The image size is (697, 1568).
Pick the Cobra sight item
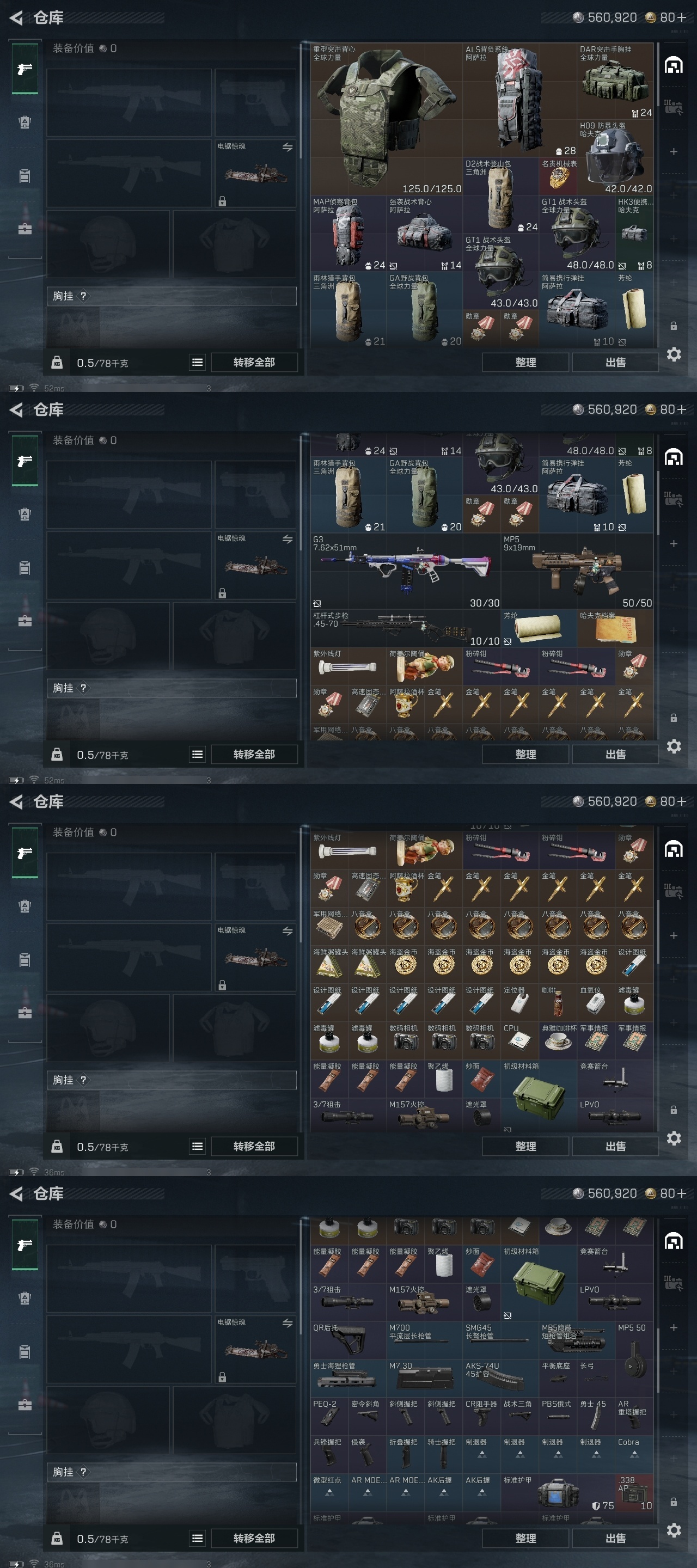click(x=634, y=1454)
